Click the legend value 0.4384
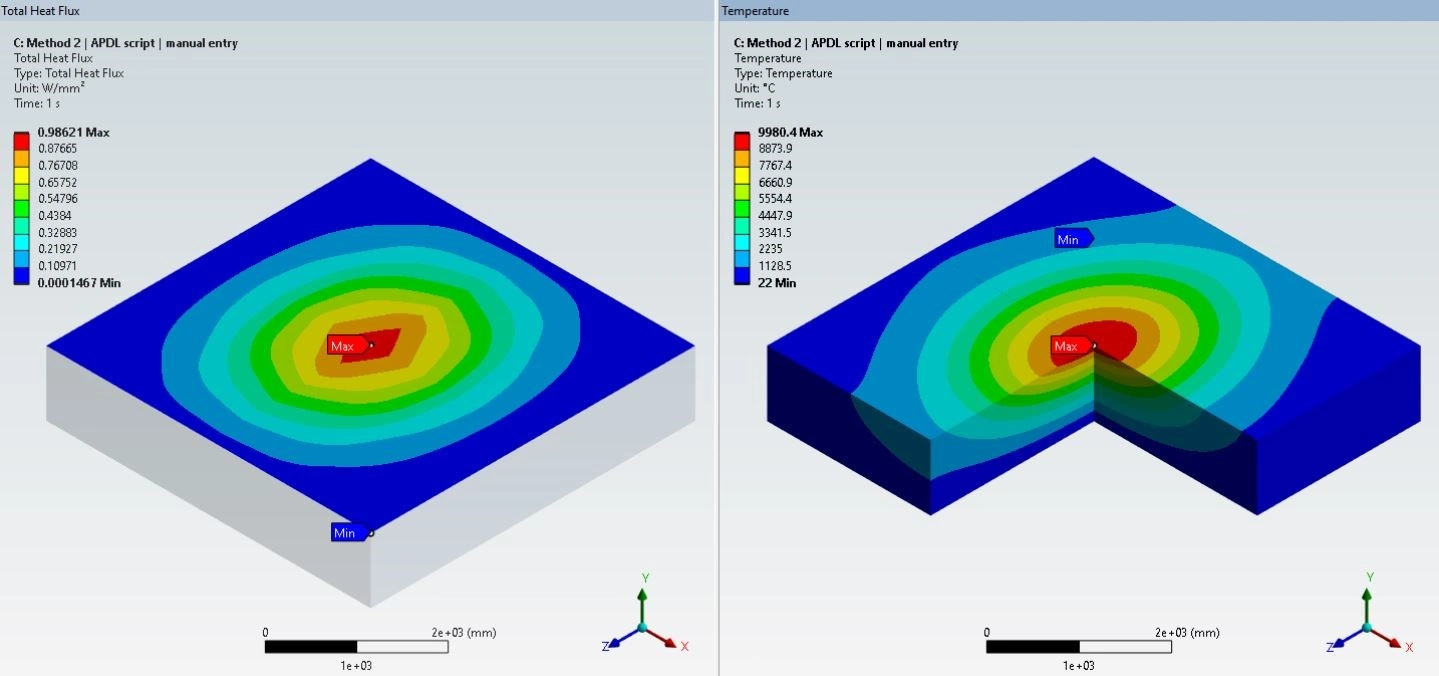This screenshot has height=676, width=1439. click(x=54, y=216)
